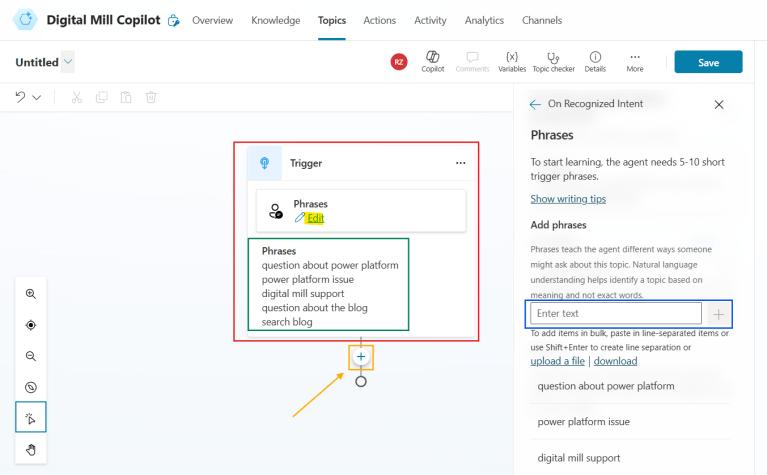Click 'question about the blog' in Trigger node
The height and width of the screenshot is (475, 767).
coord(314,308)
